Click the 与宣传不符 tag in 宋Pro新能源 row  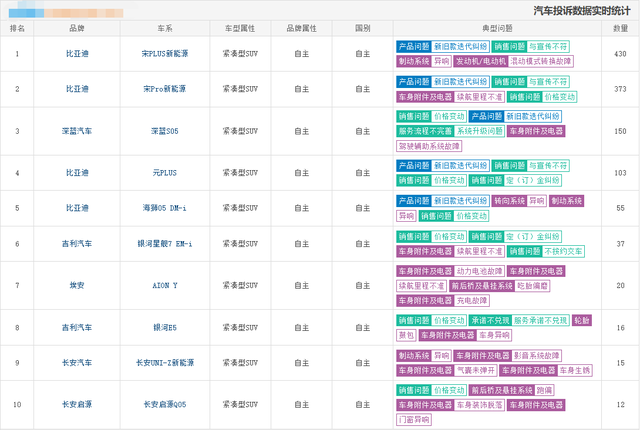548,82
